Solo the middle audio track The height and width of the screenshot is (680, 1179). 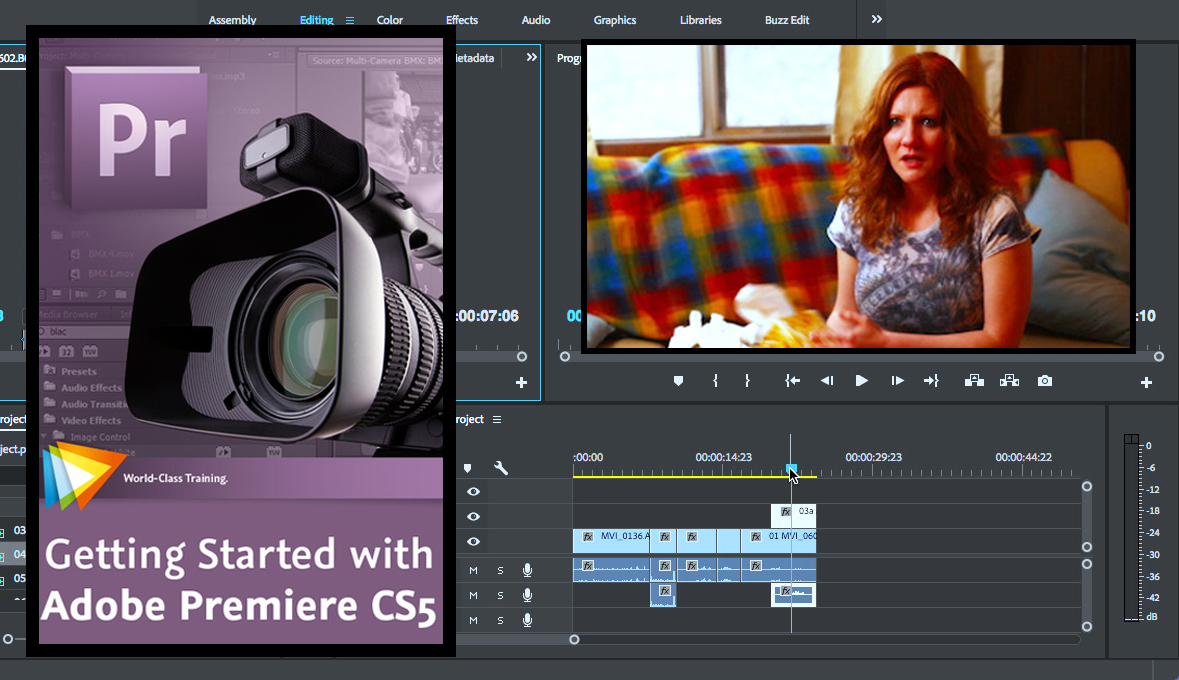click(x=500, y=595)
